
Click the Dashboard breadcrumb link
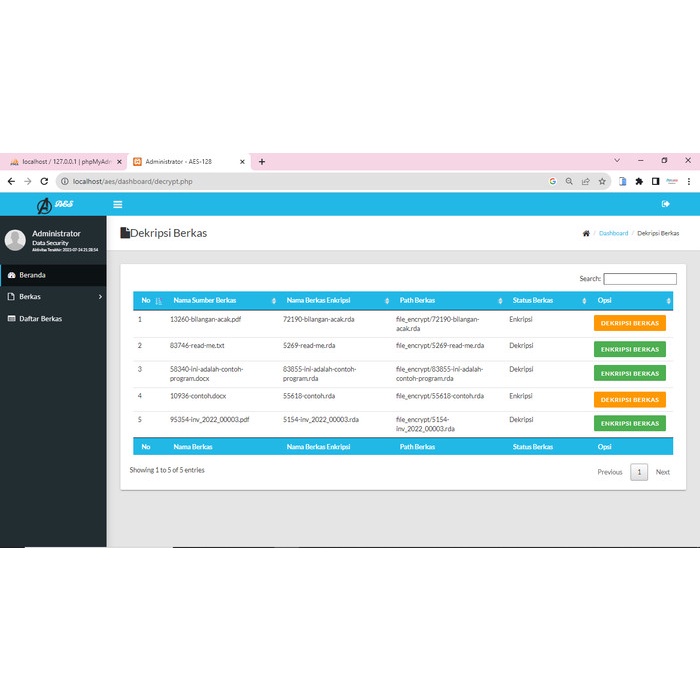point(613,233)
